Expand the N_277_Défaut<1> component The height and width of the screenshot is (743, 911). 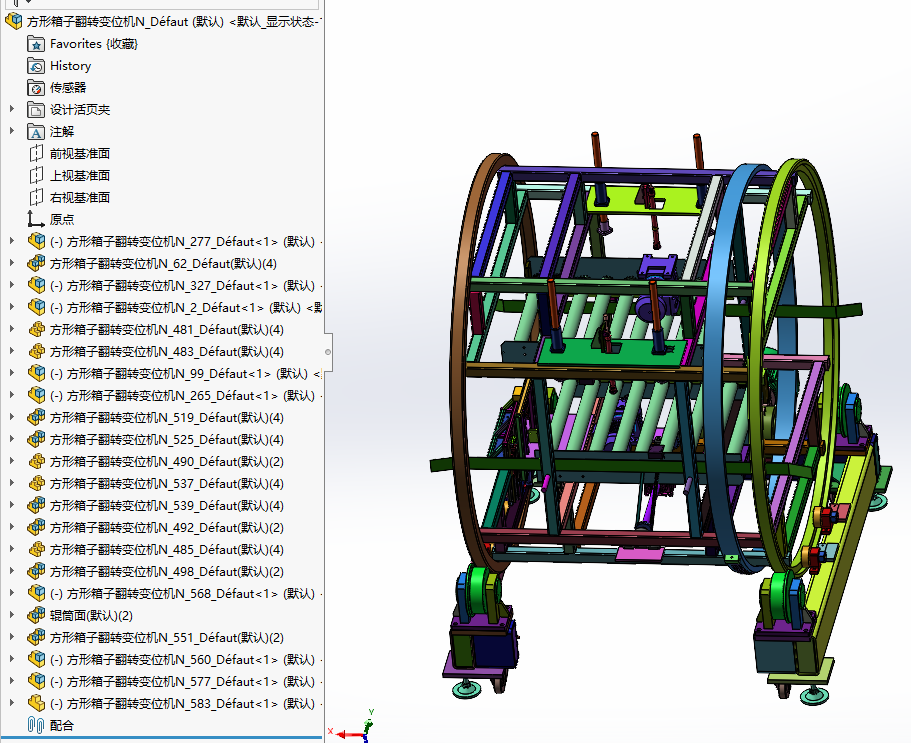[12, 241]
